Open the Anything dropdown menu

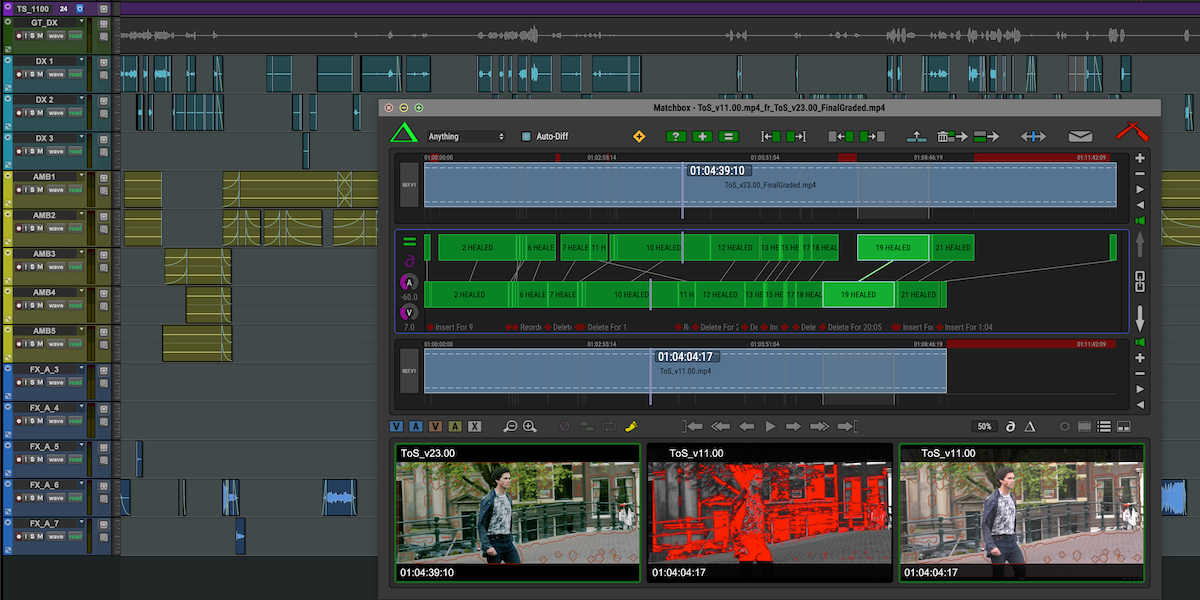466,136
